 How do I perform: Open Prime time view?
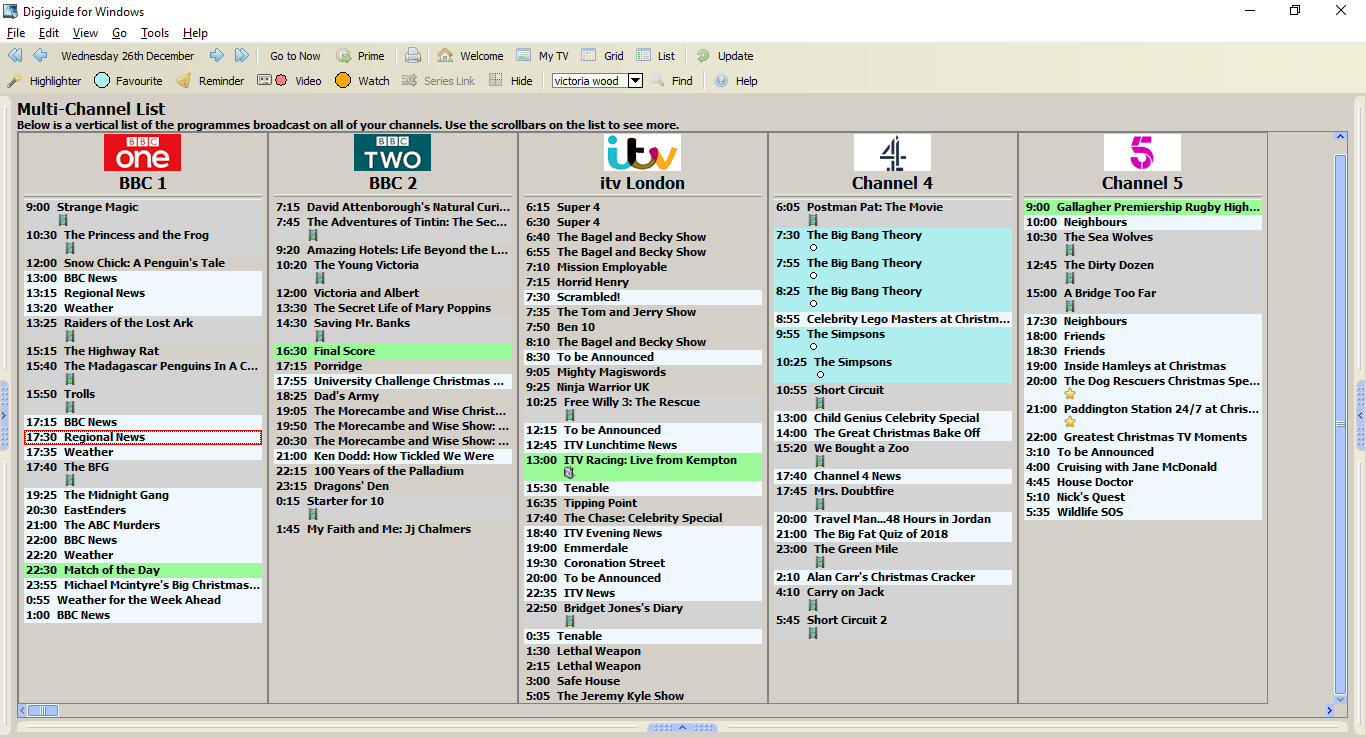tap(360, 56)
